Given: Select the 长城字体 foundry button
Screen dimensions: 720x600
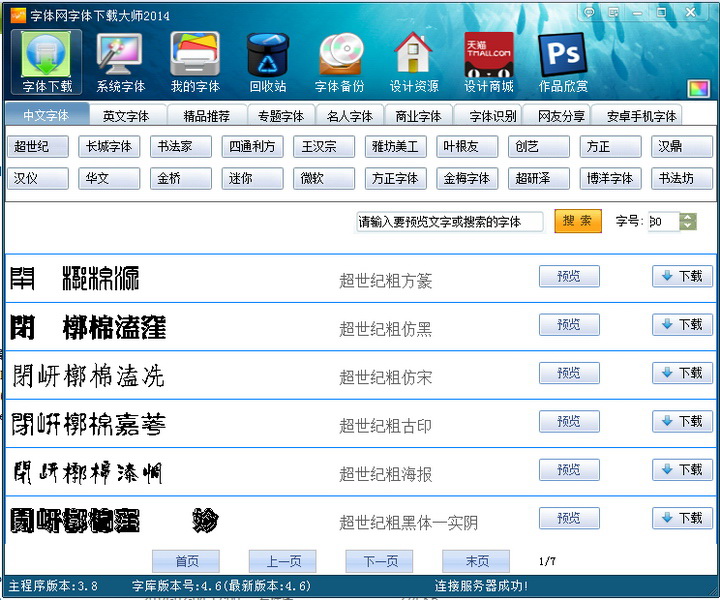Looking at the screenshot, I should (109, 146).
